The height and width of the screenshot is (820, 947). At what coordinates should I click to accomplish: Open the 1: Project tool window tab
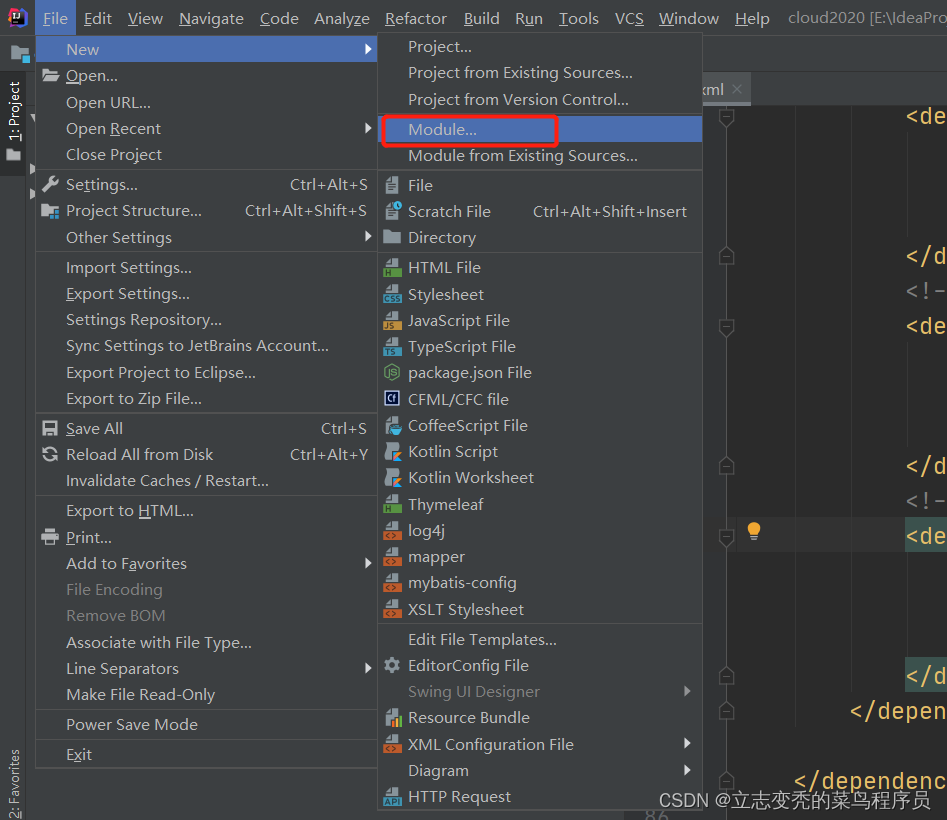(13, 123)
